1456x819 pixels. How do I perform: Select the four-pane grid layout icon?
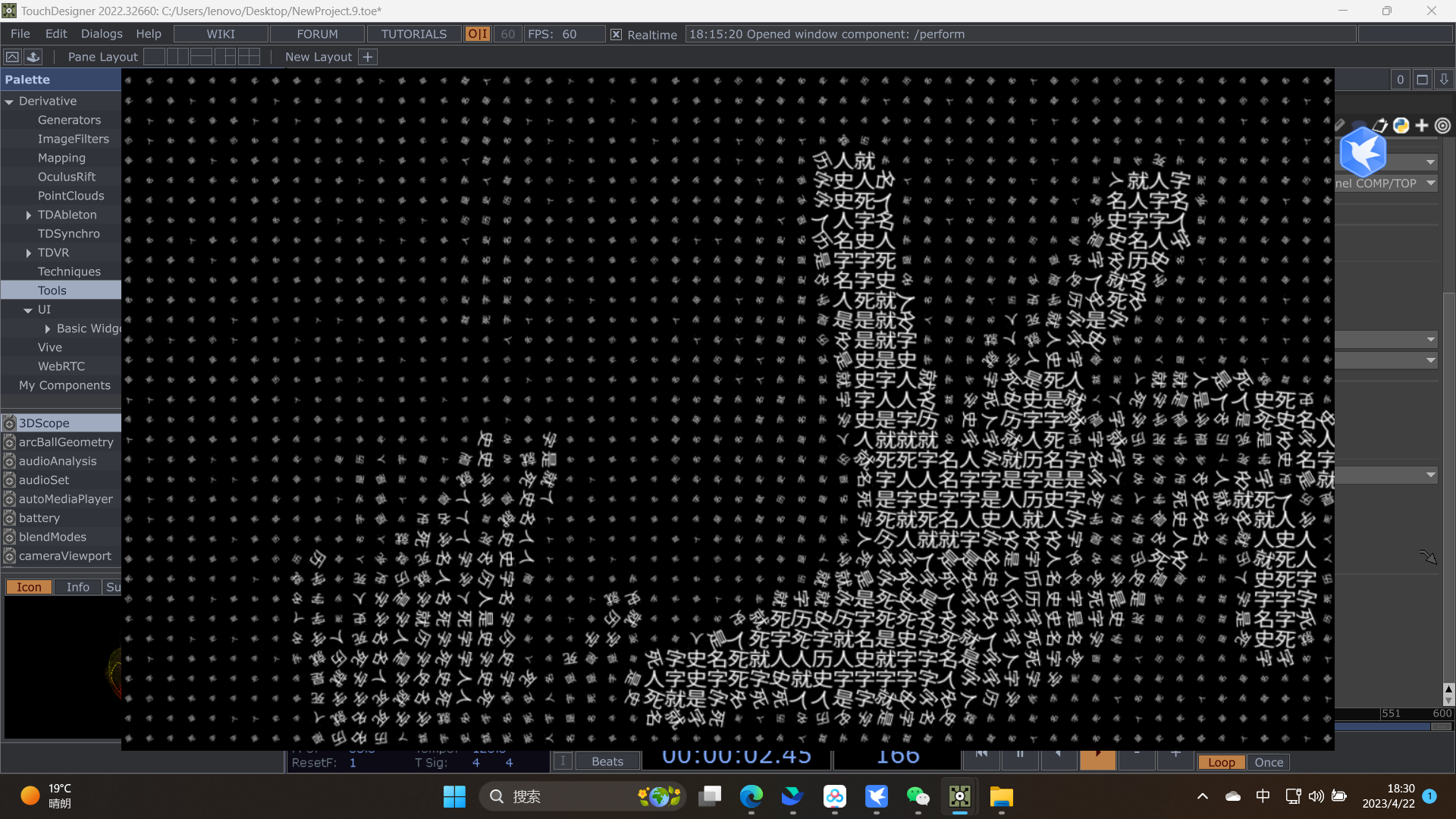click(x=249, y=57)
